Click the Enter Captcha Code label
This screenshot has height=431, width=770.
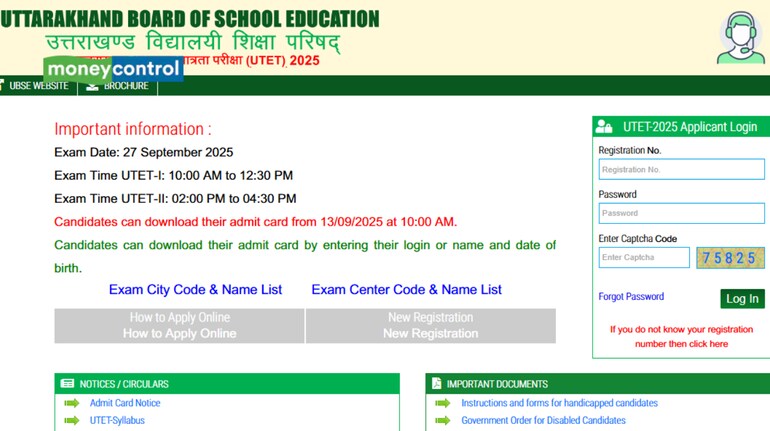(637, 239)
